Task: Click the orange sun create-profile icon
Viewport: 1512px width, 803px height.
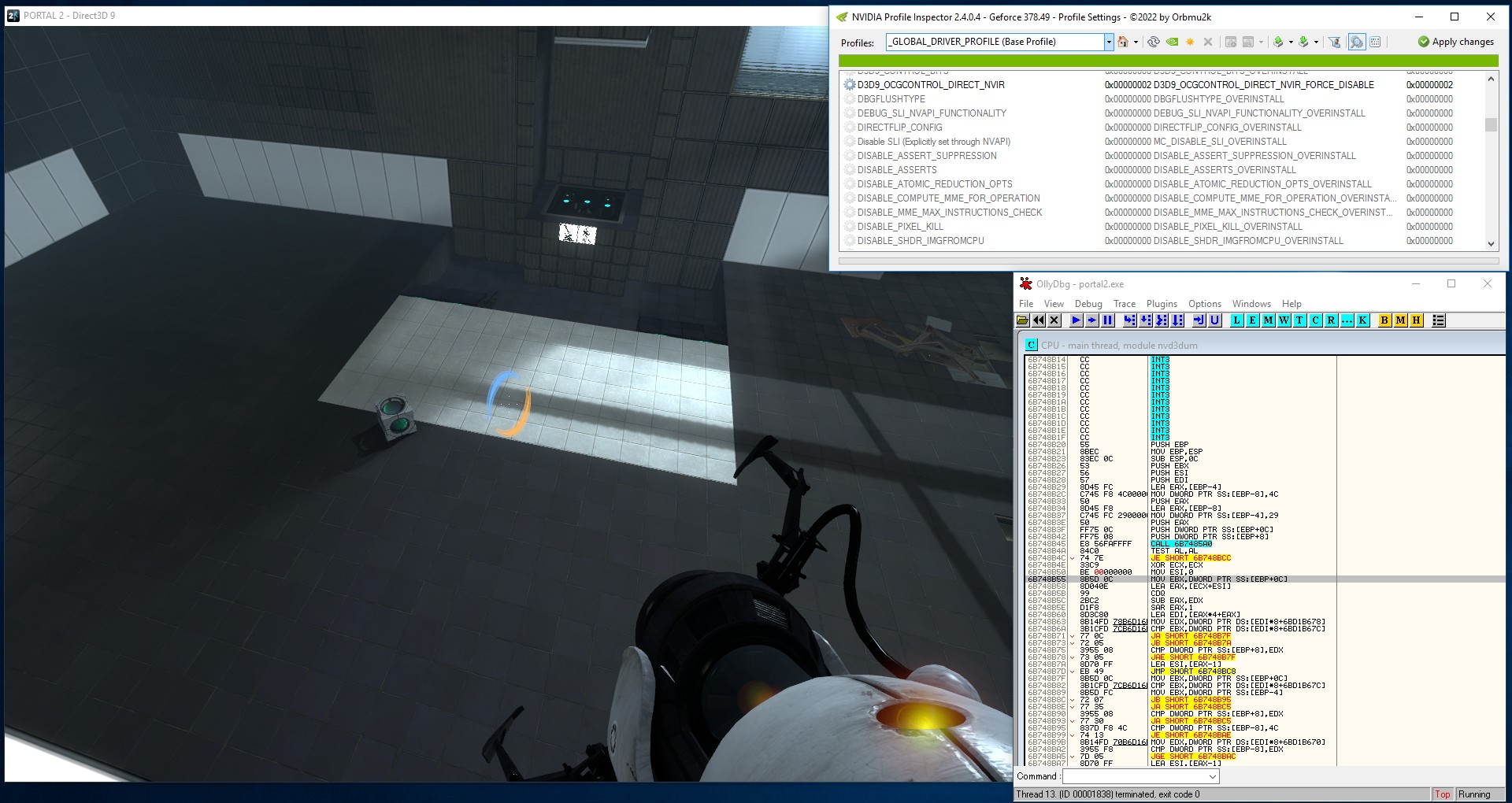Action: 1190,42
